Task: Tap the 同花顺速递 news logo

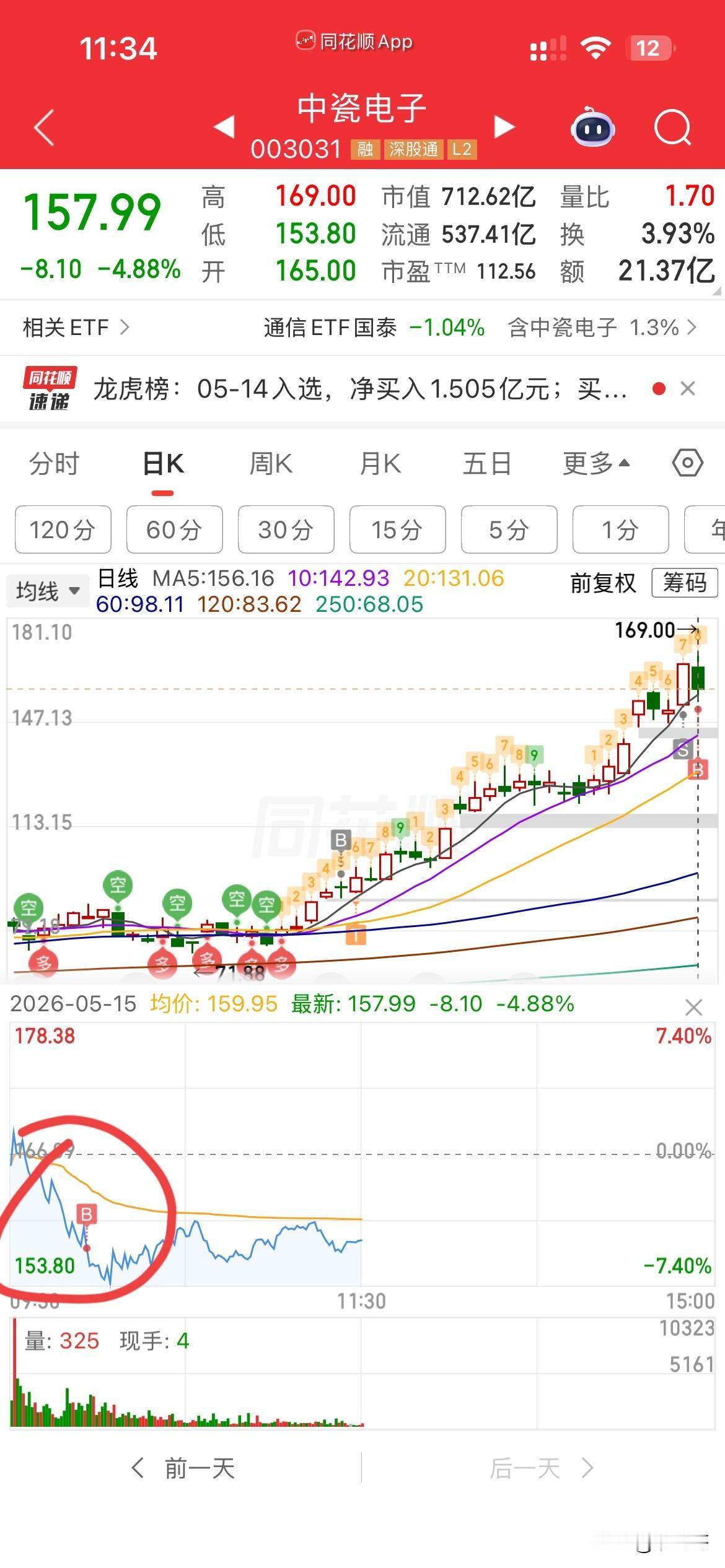Action: coord(50,389)
